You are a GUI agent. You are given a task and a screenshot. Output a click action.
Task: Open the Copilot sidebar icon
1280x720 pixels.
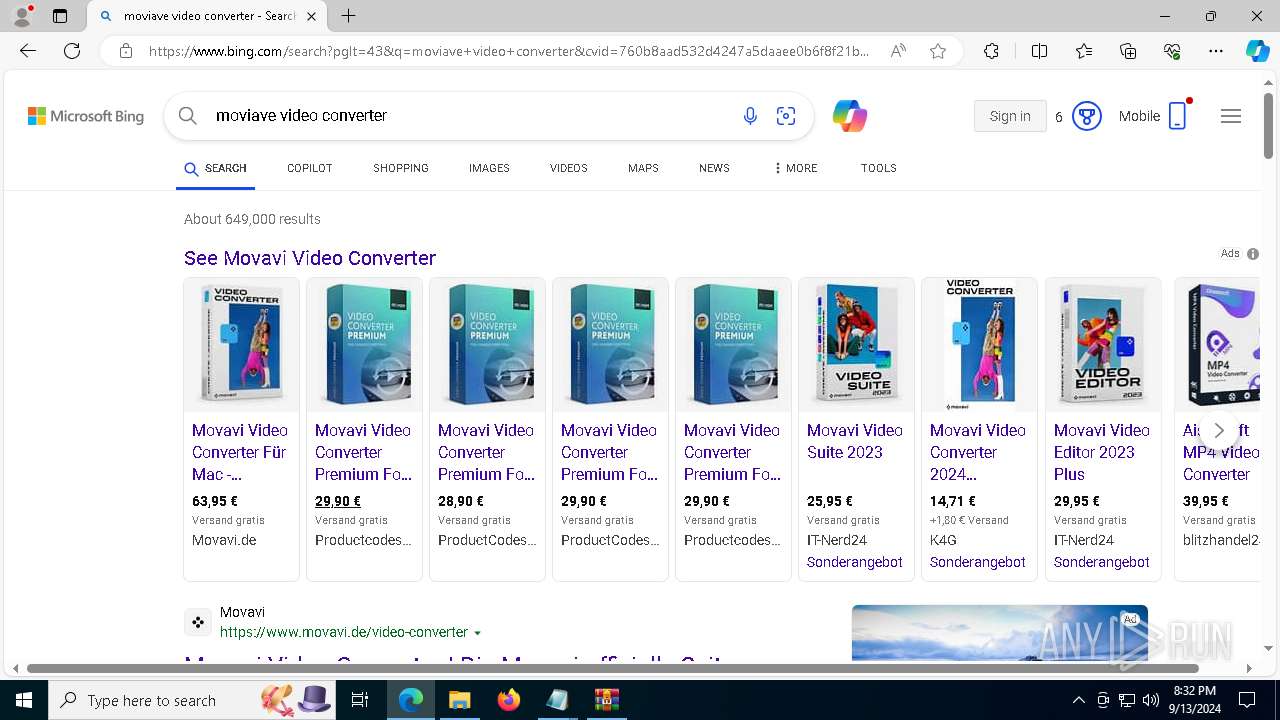point(1257,51)
